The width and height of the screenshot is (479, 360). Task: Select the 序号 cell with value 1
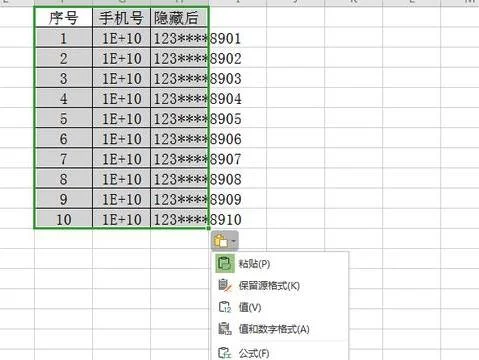pyautogui.click(x=63, y=38)
